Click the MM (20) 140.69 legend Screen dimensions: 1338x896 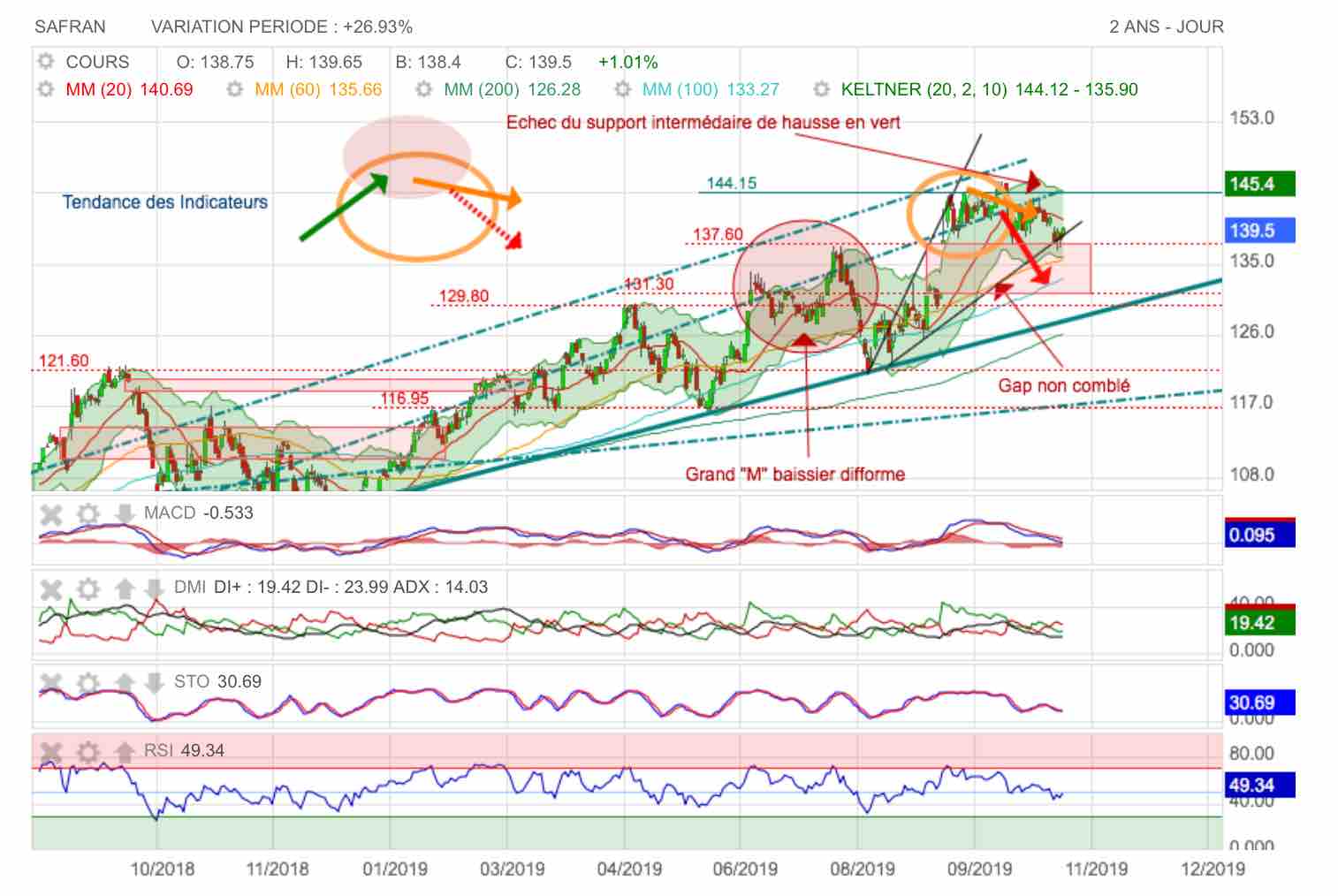[x=129, y=89]
